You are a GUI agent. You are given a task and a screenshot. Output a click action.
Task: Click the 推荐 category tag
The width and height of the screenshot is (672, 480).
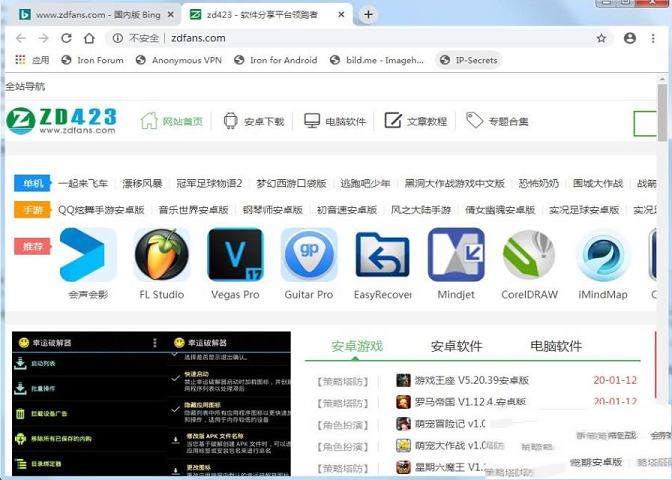click(33, 246)
